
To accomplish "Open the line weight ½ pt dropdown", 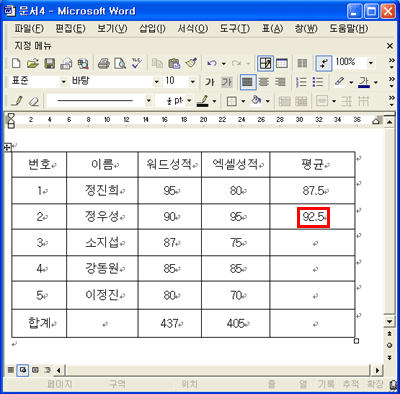I will [x=189, y=101].
